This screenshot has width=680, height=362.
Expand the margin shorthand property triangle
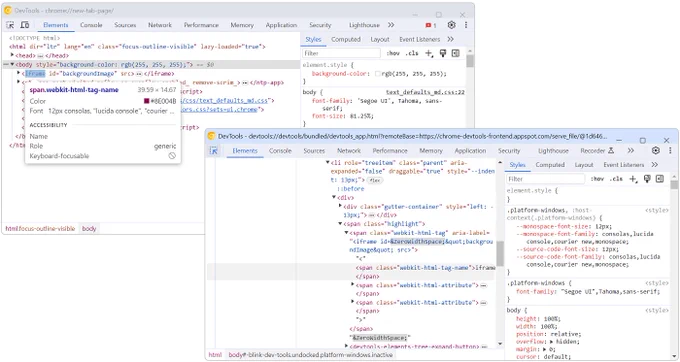click(x=545, y=349)
